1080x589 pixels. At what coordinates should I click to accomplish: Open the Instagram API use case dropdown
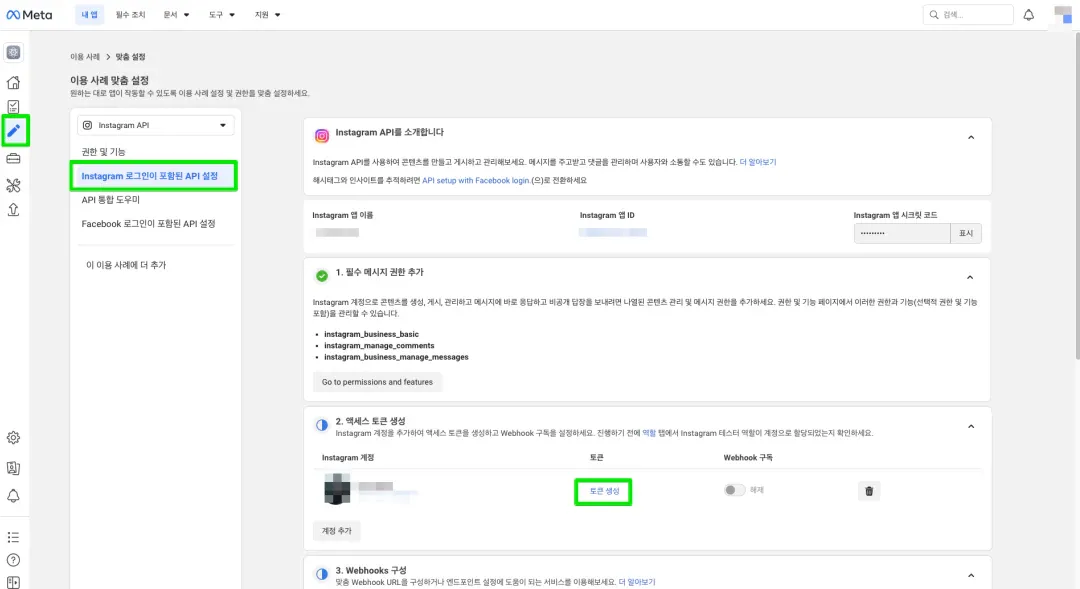click(156, 125)
